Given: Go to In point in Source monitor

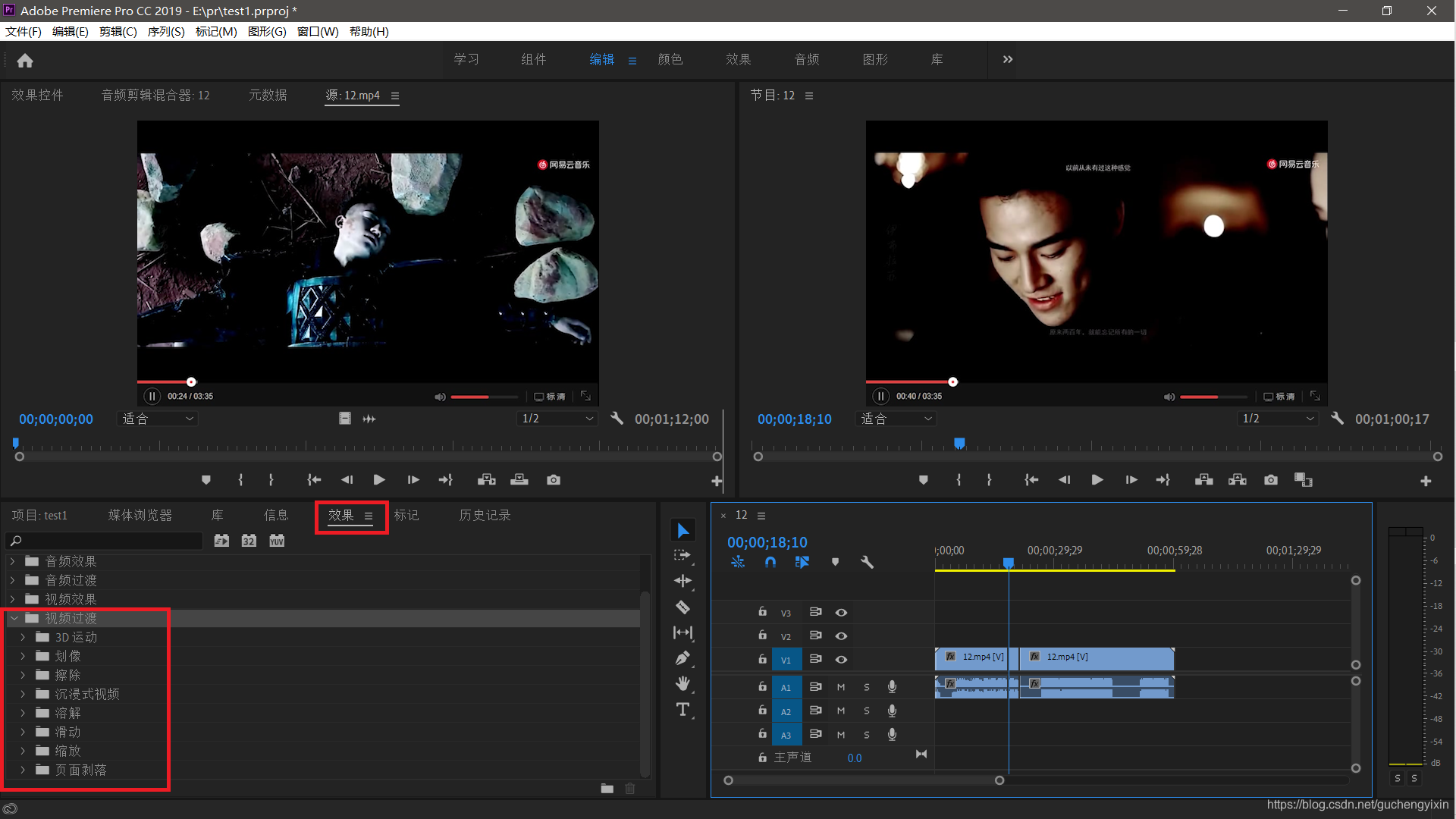Looking at the screenshot, I should [314, 480].
